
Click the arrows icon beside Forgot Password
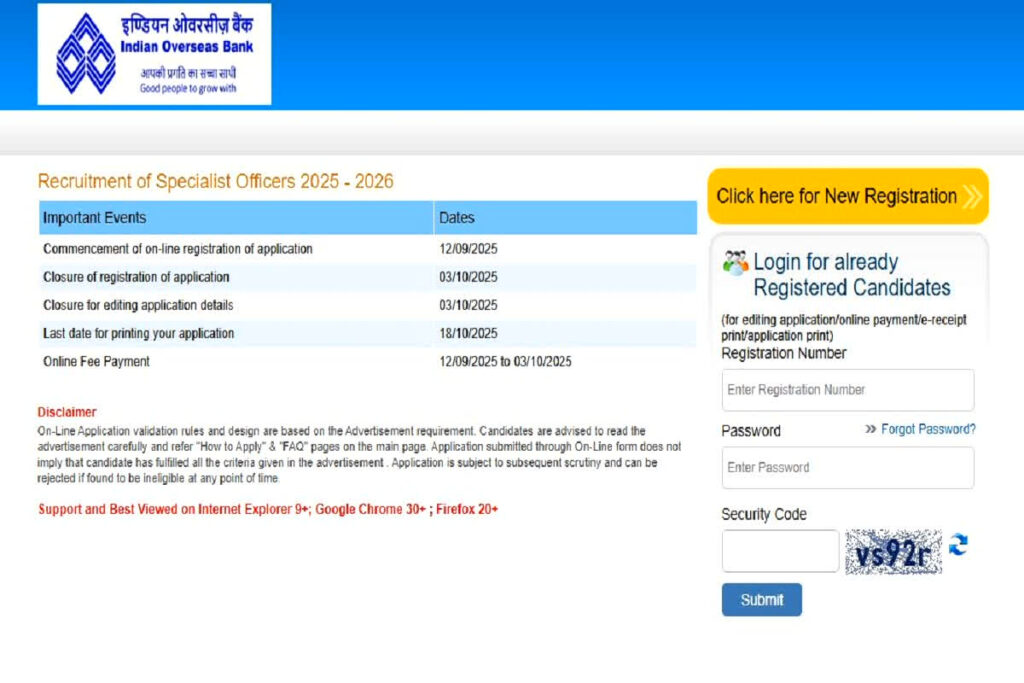click(869, 429)
